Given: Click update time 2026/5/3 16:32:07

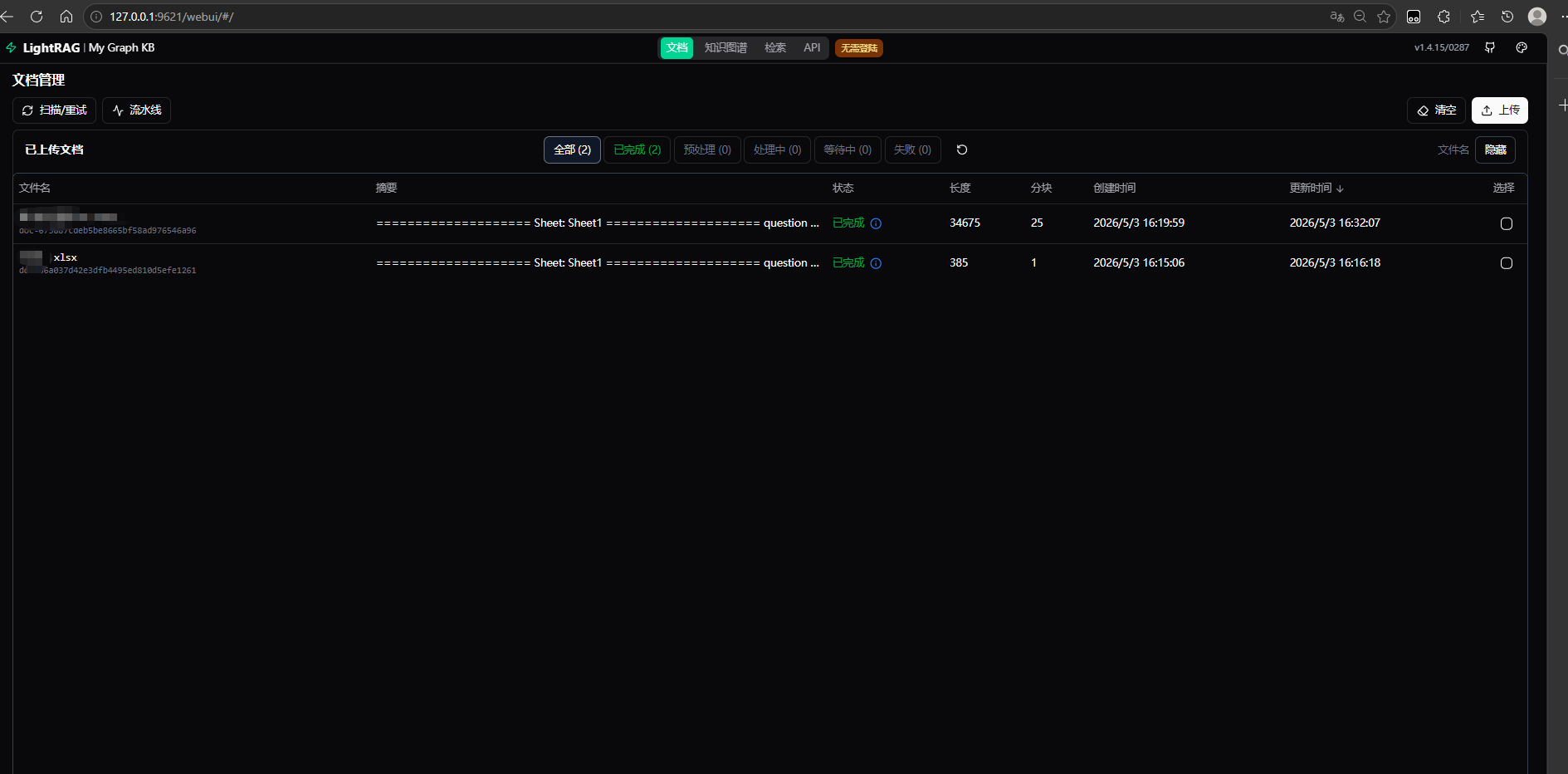Looking at the screenshot, I should coord(1335,223).
